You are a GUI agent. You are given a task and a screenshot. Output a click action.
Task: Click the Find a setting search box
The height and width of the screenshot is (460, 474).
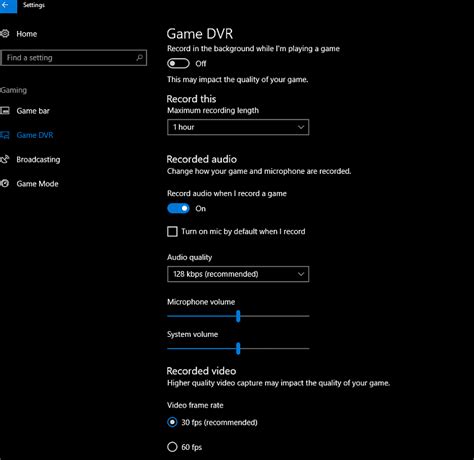pyautogui.click(x=73, y=58)
